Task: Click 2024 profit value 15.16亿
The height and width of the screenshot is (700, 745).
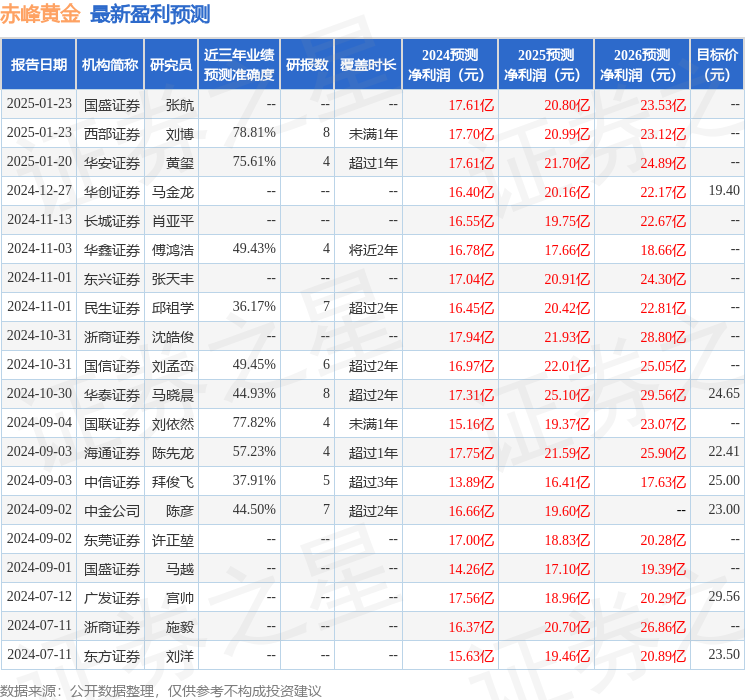Action: click(471, 424)
